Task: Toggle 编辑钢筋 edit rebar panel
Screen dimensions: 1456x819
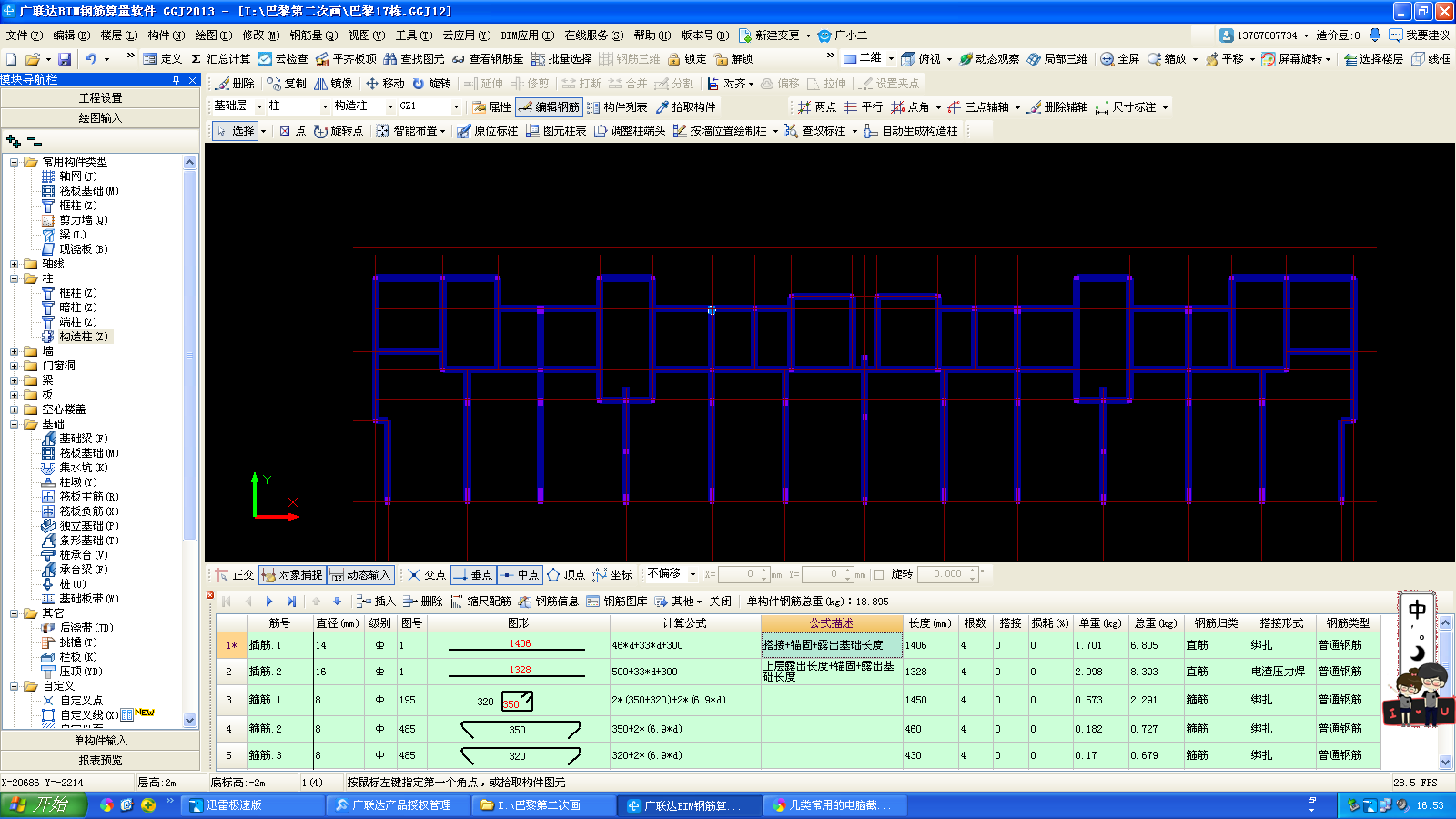Action: coord(549,106)
